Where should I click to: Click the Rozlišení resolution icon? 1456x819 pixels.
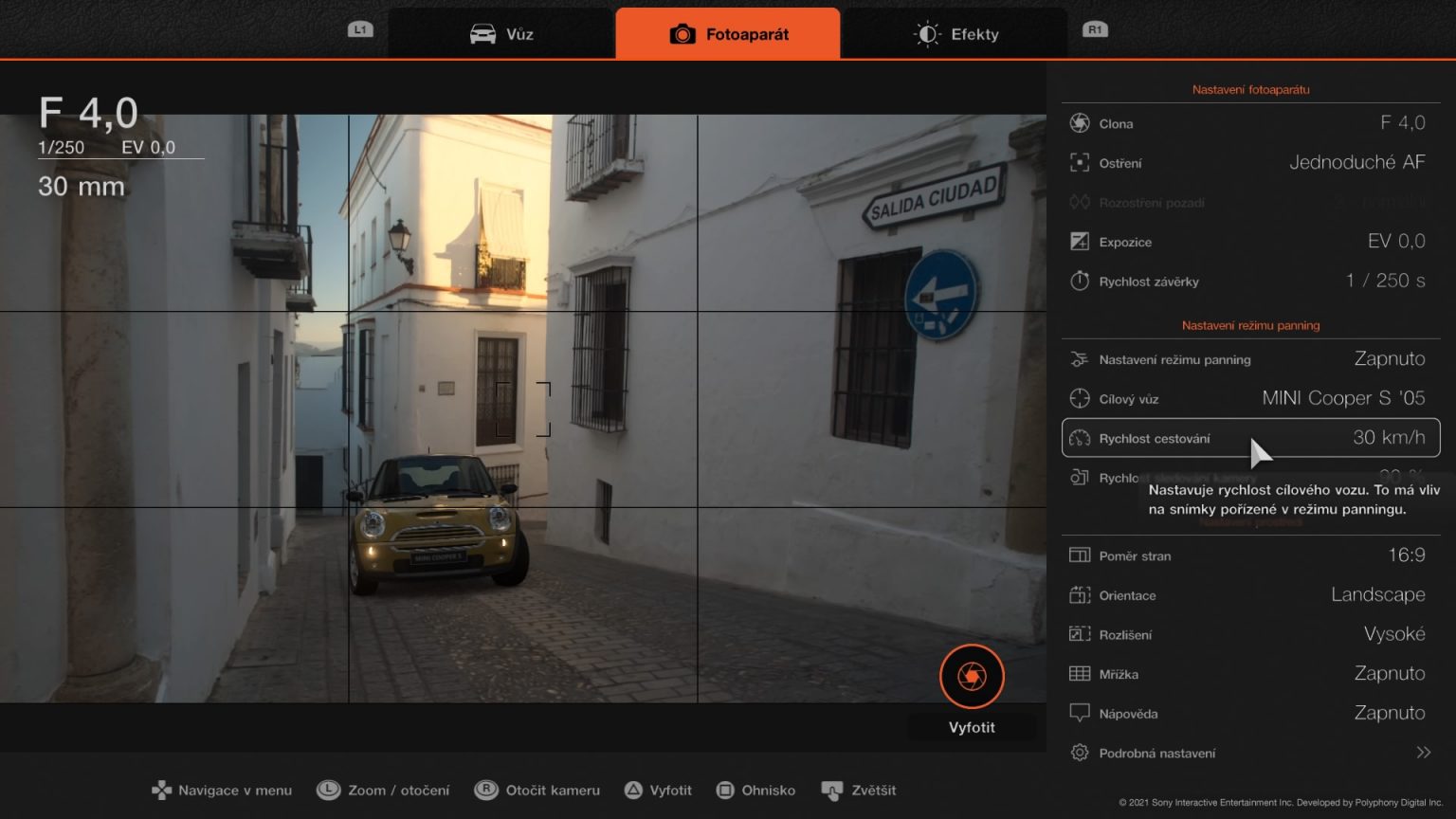(x=1080, y=634)
